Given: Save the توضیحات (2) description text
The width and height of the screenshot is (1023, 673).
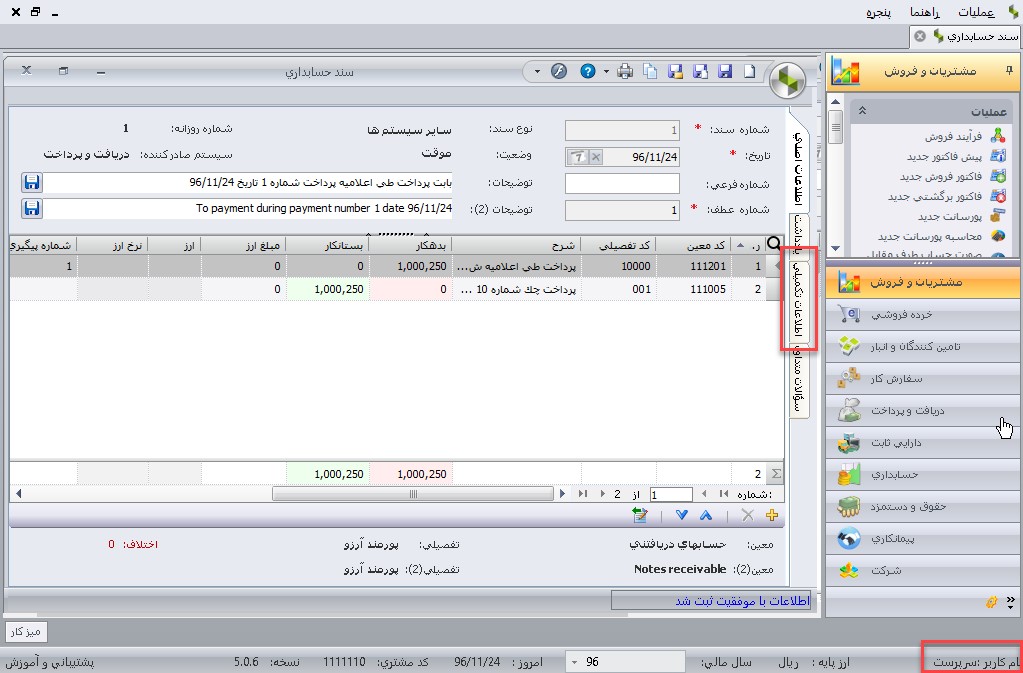Looking at the screenshot, I should 32,209.
